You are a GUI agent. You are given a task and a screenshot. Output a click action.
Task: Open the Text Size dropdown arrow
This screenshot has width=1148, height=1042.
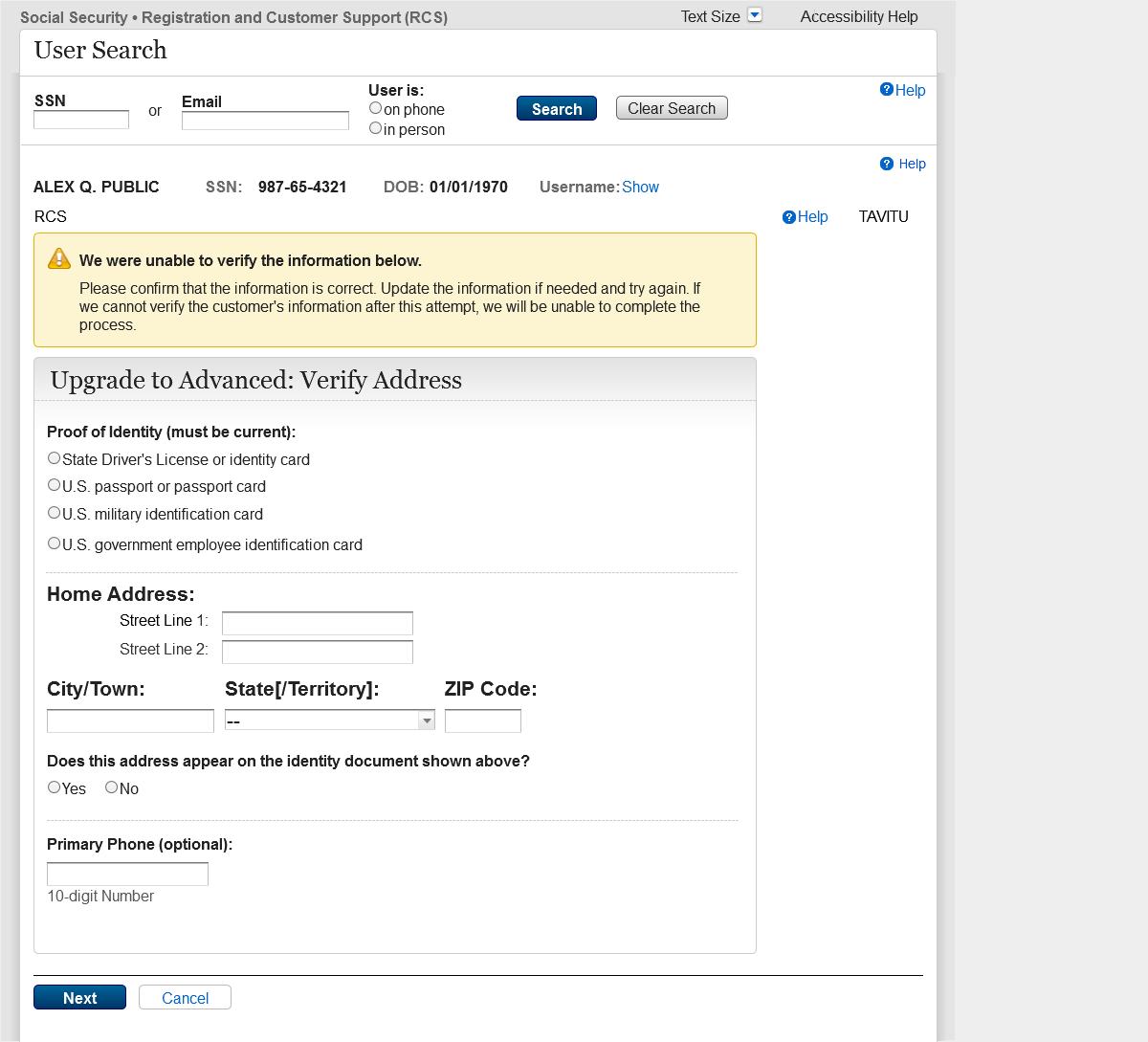pyautogui.click(x=755, y=15)
